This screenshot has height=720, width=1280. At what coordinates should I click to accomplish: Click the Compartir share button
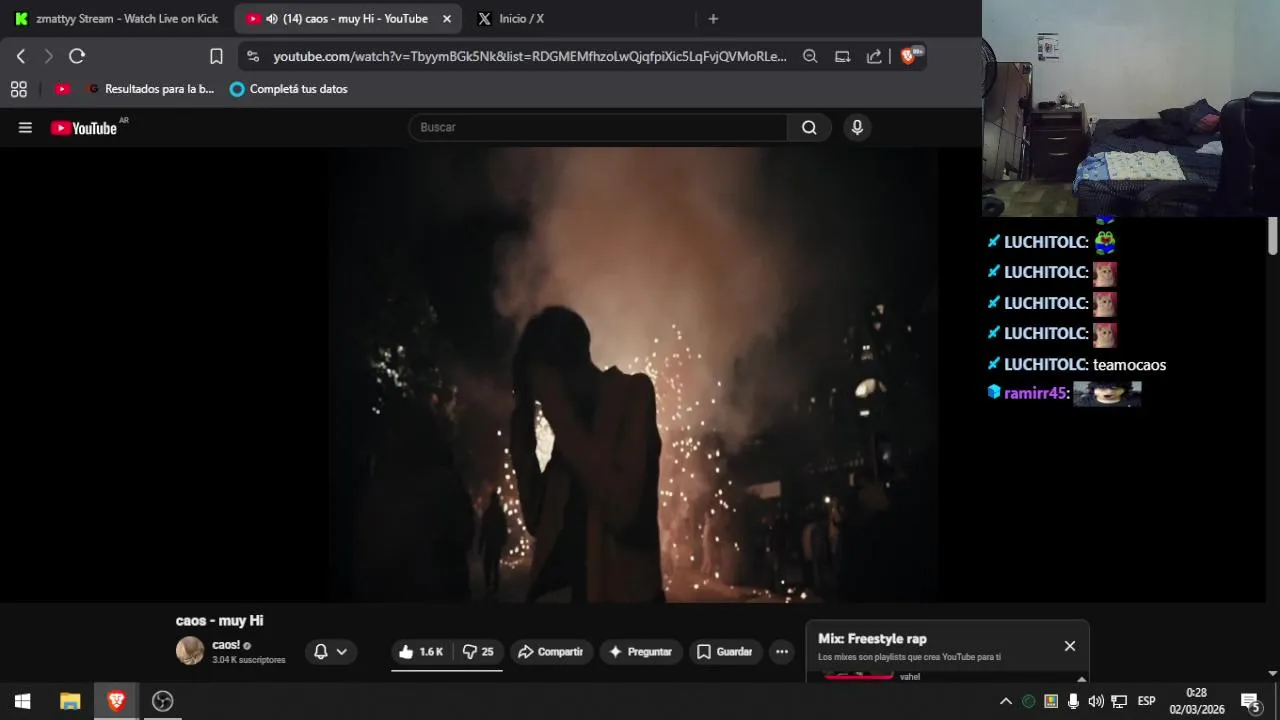(551, 652)
